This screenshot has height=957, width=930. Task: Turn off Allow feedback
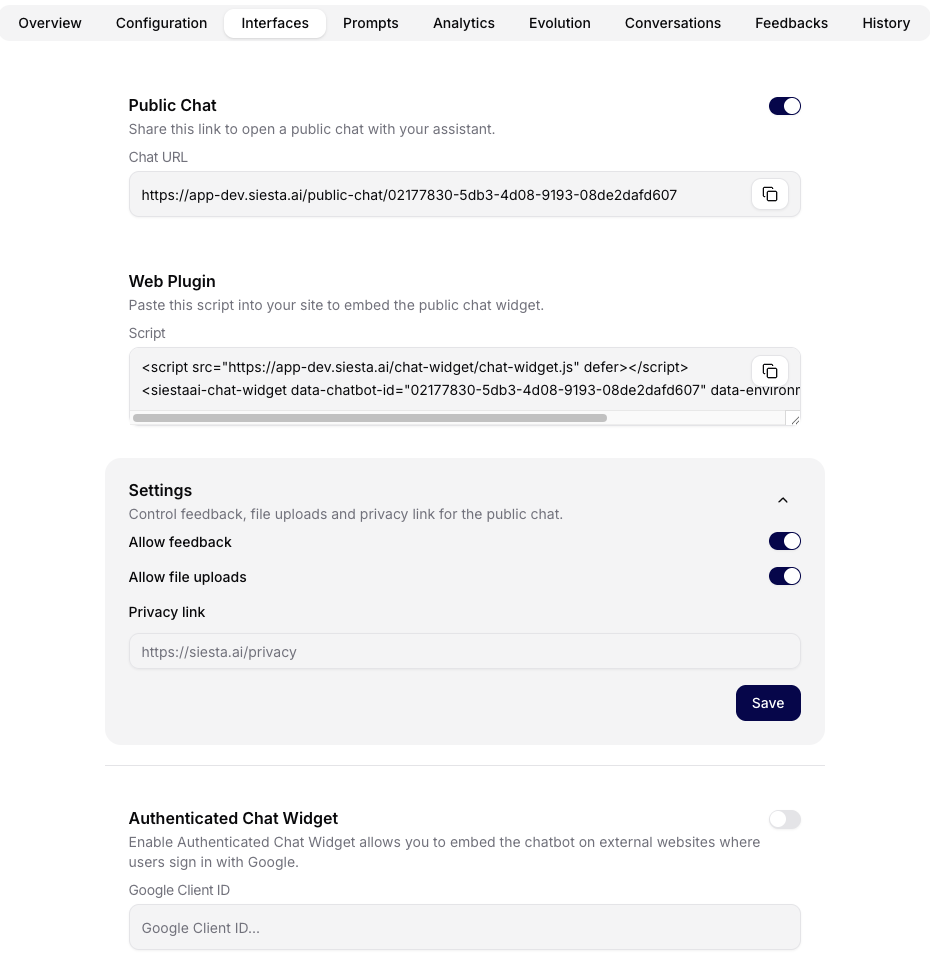click(x=784, y=541)
